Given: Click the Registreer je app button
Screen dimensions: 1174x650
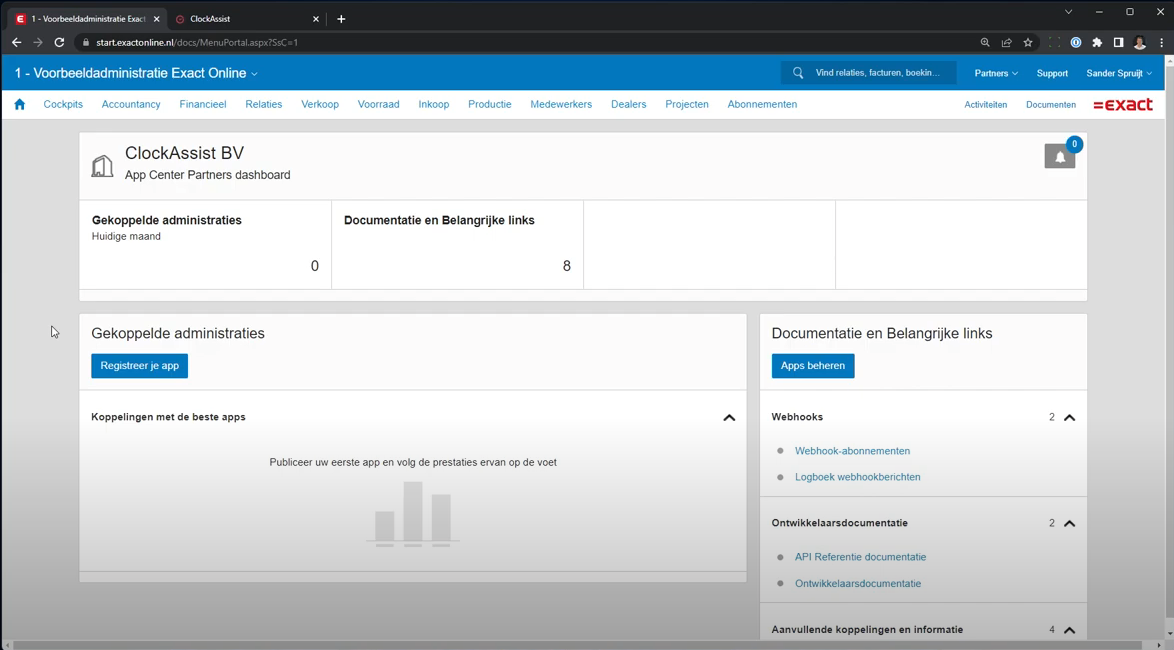Looking at the screenshot, I should pos(139,366).
